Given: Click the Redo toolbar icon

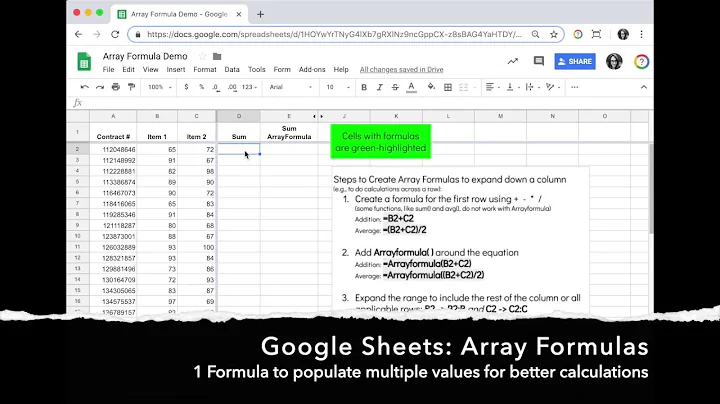Looking at the screenshot, I should tap(100, 87).
